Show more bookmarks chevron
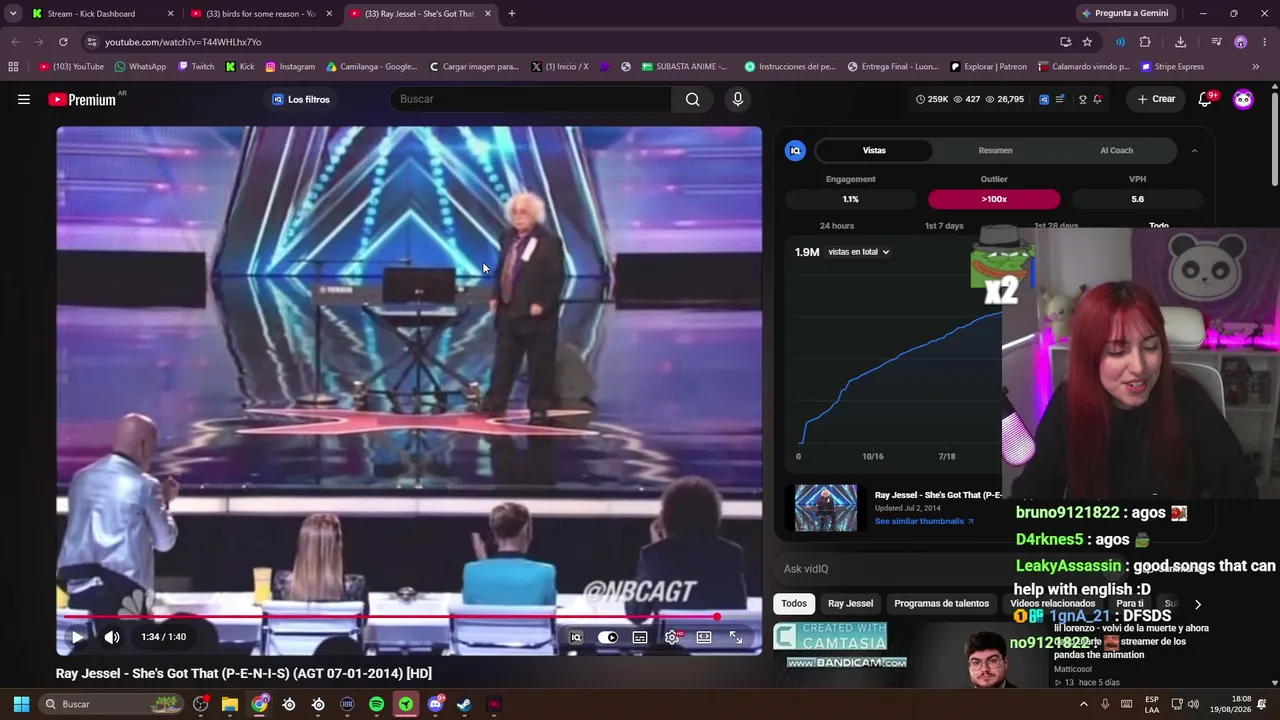The width and height of the screenshot is (1280, 720). pyautogui.click(x=1256, y=67)
